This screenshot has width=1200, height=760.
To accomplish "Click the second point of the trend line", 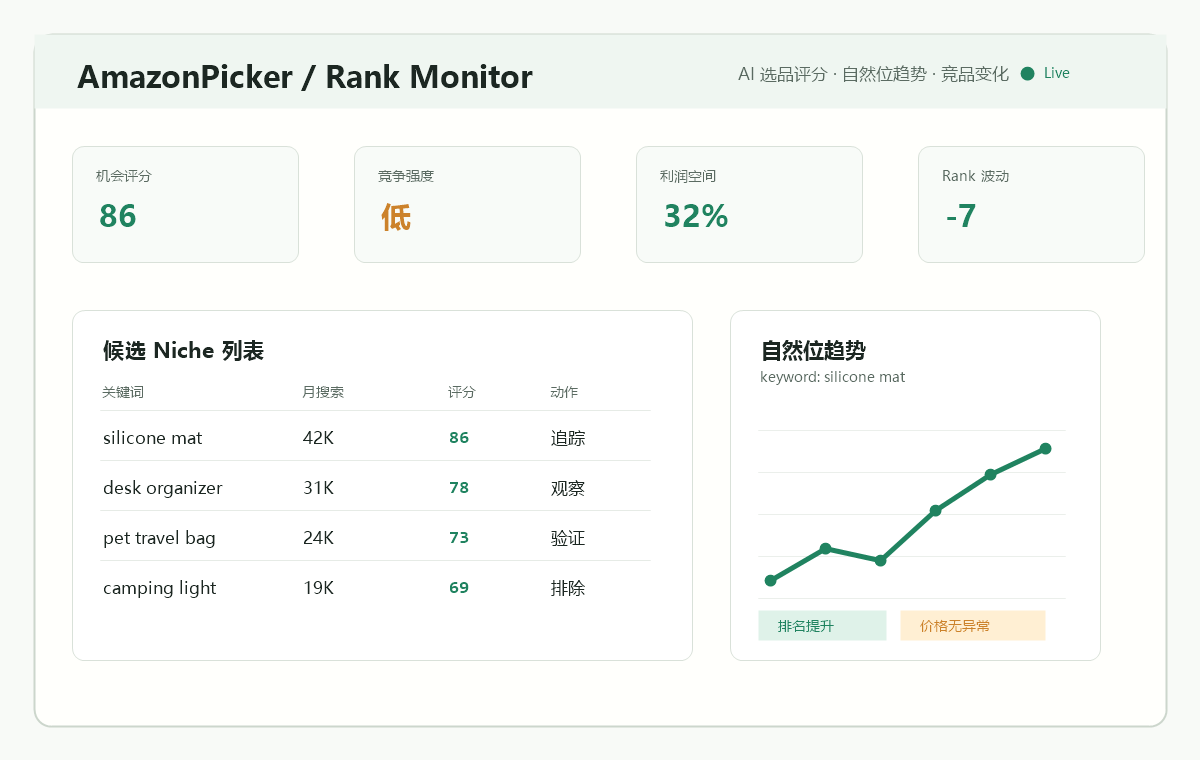I will coord(825,548).
